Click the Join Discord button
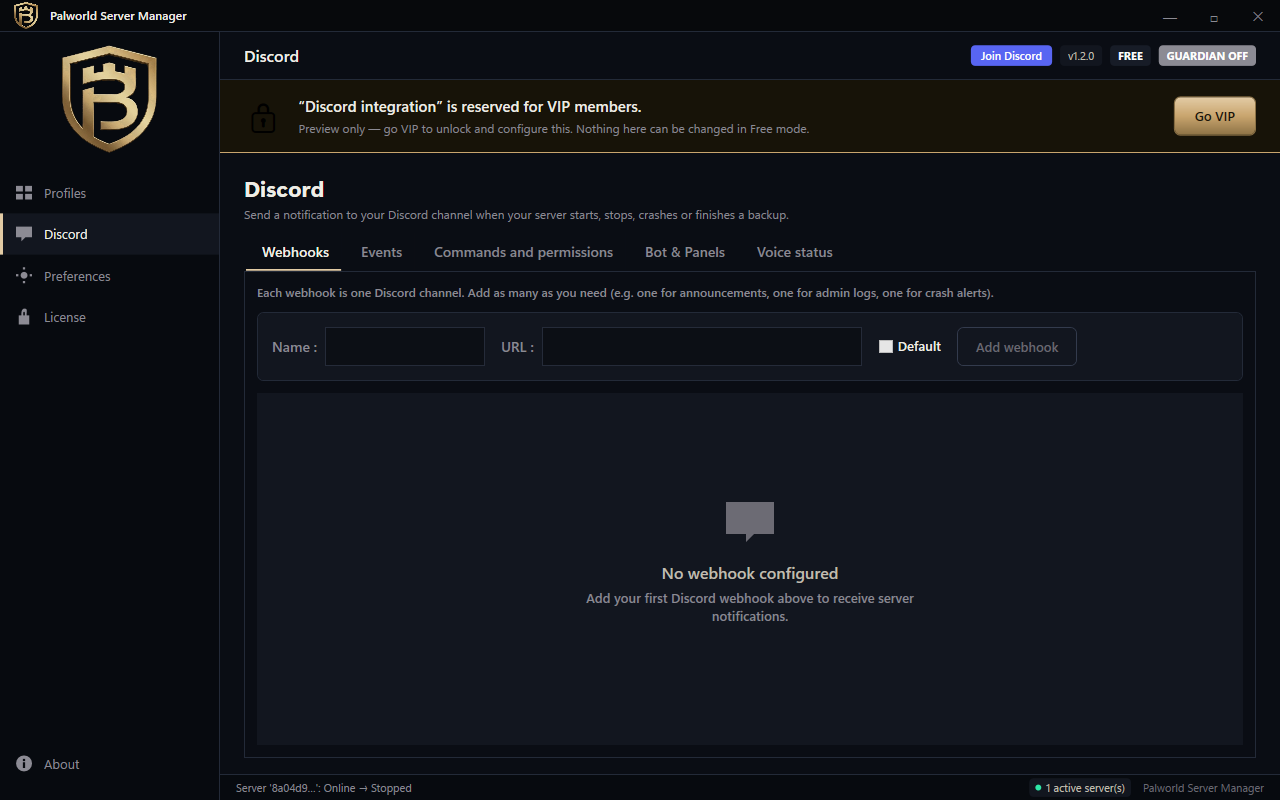 (x=1011, y=56)
